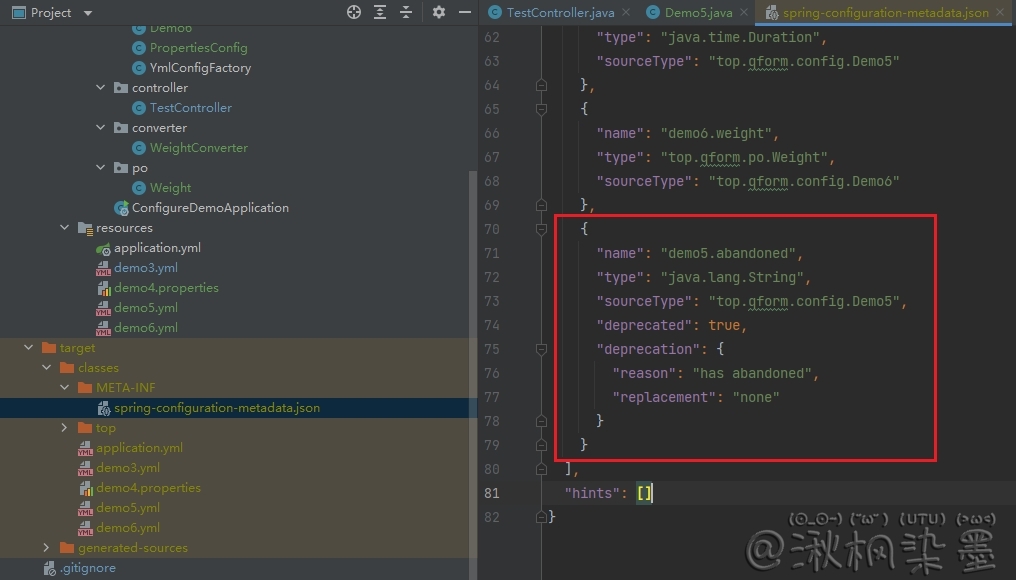Click the Expand All icon in Project panel
This screenshot has width=1016, height=580.
380,13
